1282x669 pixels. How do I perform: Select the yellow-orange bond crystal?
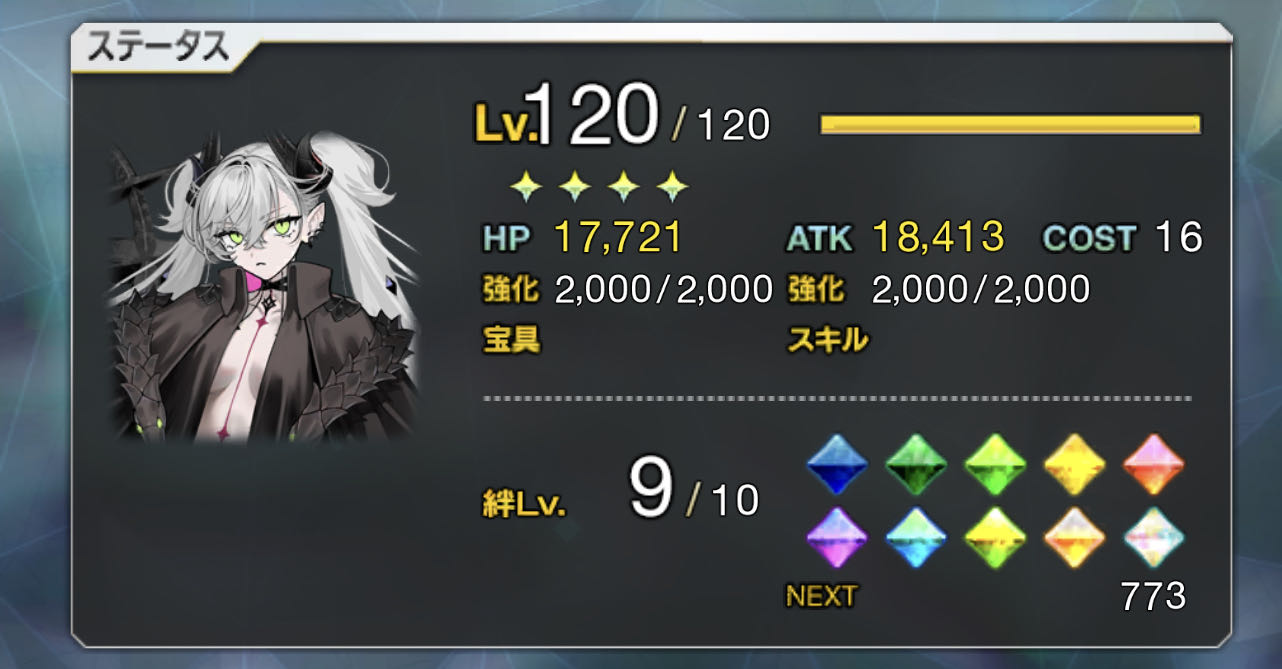click(1075, 465)
